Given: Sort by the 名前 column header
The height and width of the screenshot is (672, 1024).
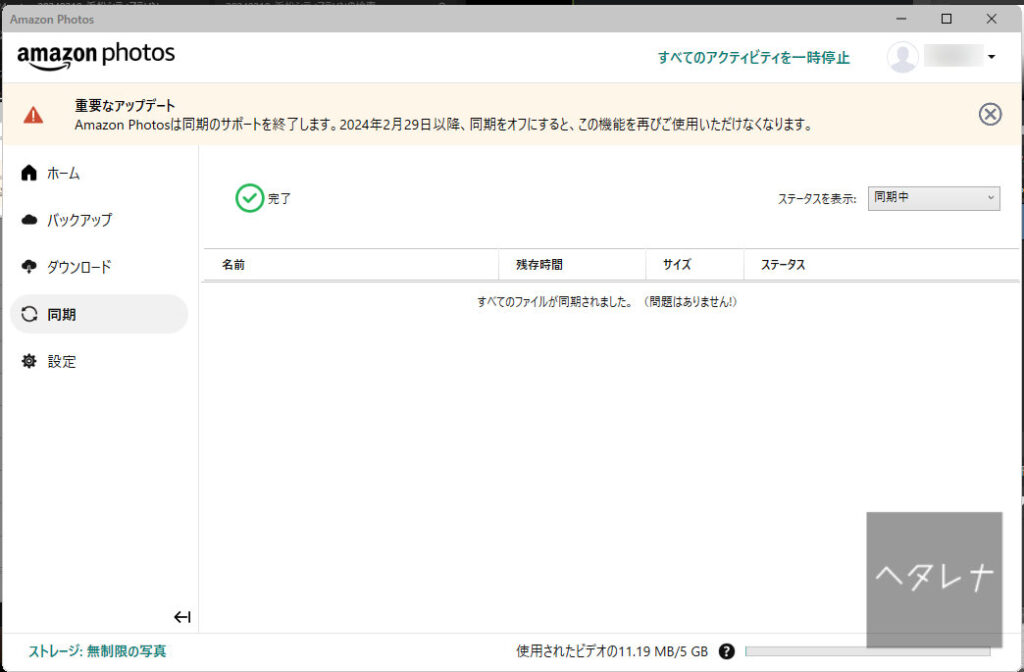Looking at the screenshot, I should tap(234, 265).
